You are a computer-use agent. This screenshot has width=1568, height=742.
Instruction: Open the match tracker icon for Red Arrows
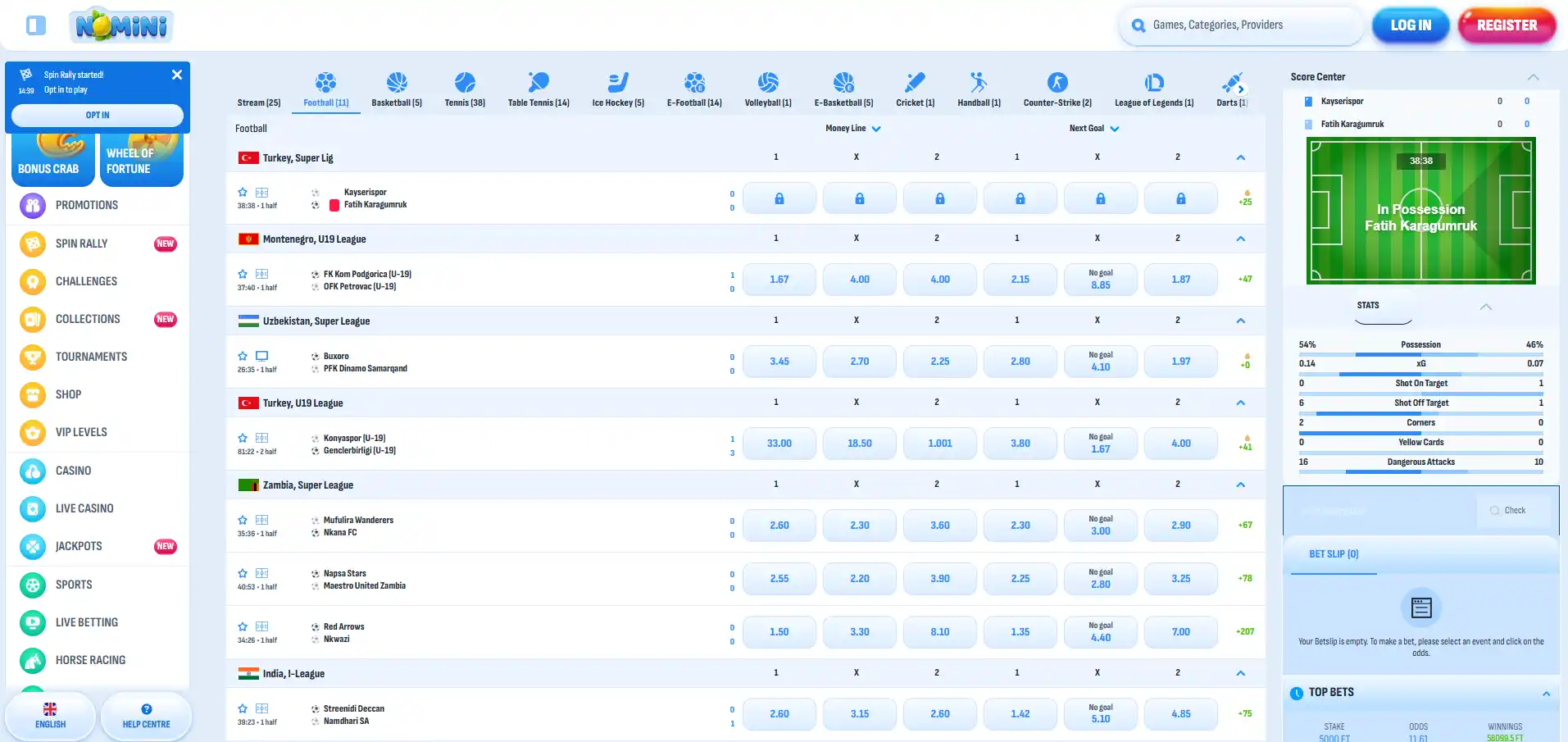(x=261, y=627)
